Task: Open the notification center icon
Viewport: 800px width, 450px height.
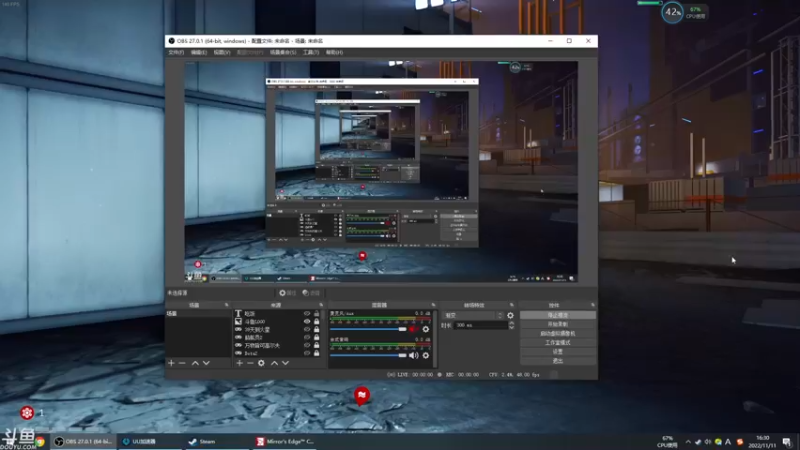Action: coord(787,442)
